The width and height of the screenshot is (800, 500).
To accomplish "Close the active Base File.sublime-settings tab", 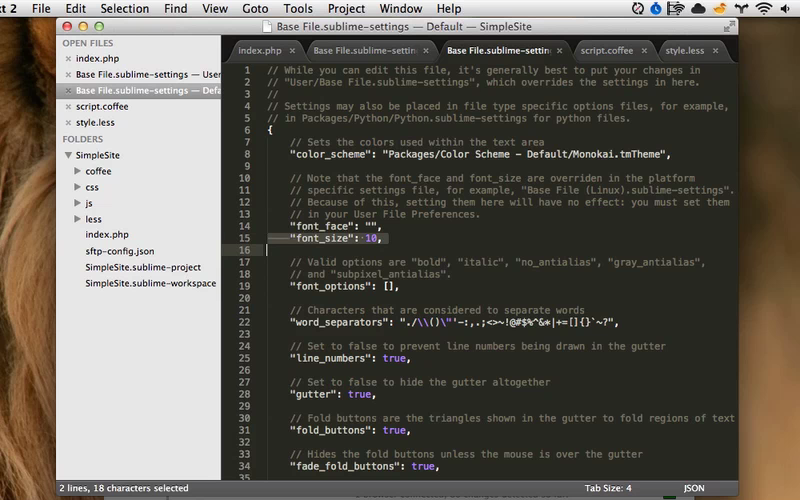I will click(560, 51).
